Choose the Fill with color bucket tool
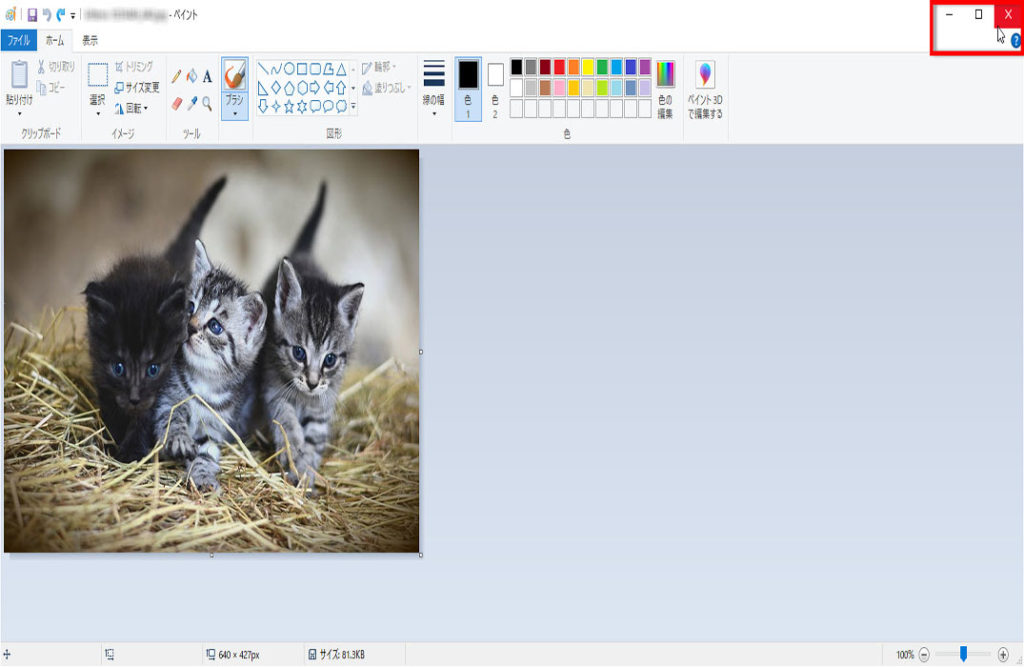Viewport: 1024px width, 667px height. coord(192,76)
